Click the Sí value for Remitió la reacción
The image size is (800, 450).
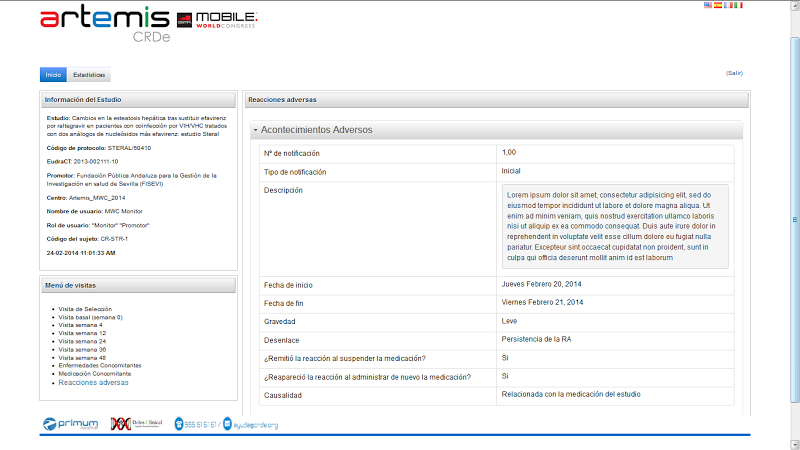(505, 358)
